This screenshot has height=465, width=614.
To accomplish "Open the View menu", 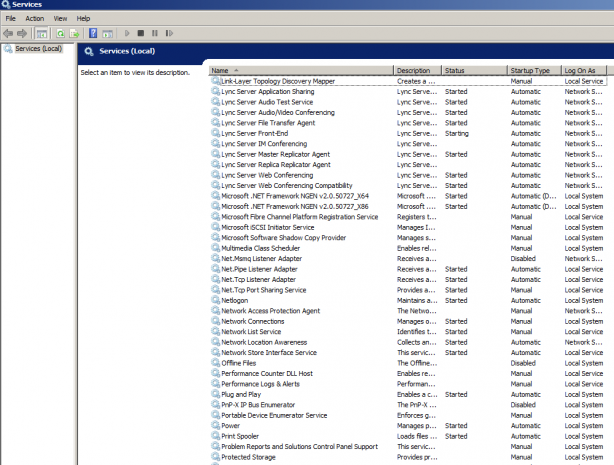I will [x=60, y=18].
